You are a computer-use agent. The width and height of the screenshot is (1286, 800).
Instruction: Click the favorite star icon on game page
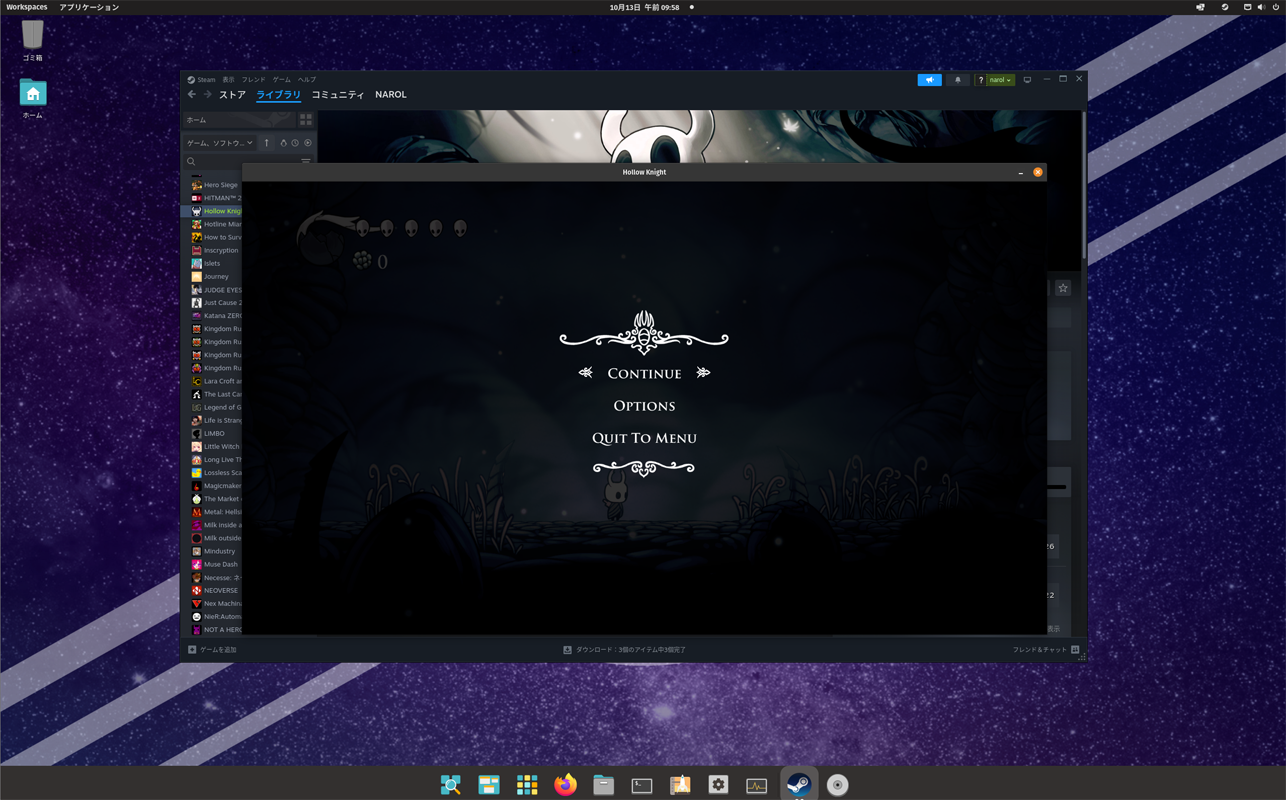coord(1063,288)
